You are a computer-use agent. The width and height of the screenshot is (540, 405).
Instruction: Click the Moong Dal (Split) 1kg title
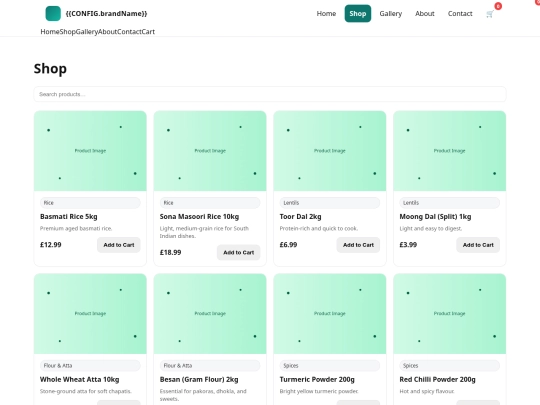435,217
